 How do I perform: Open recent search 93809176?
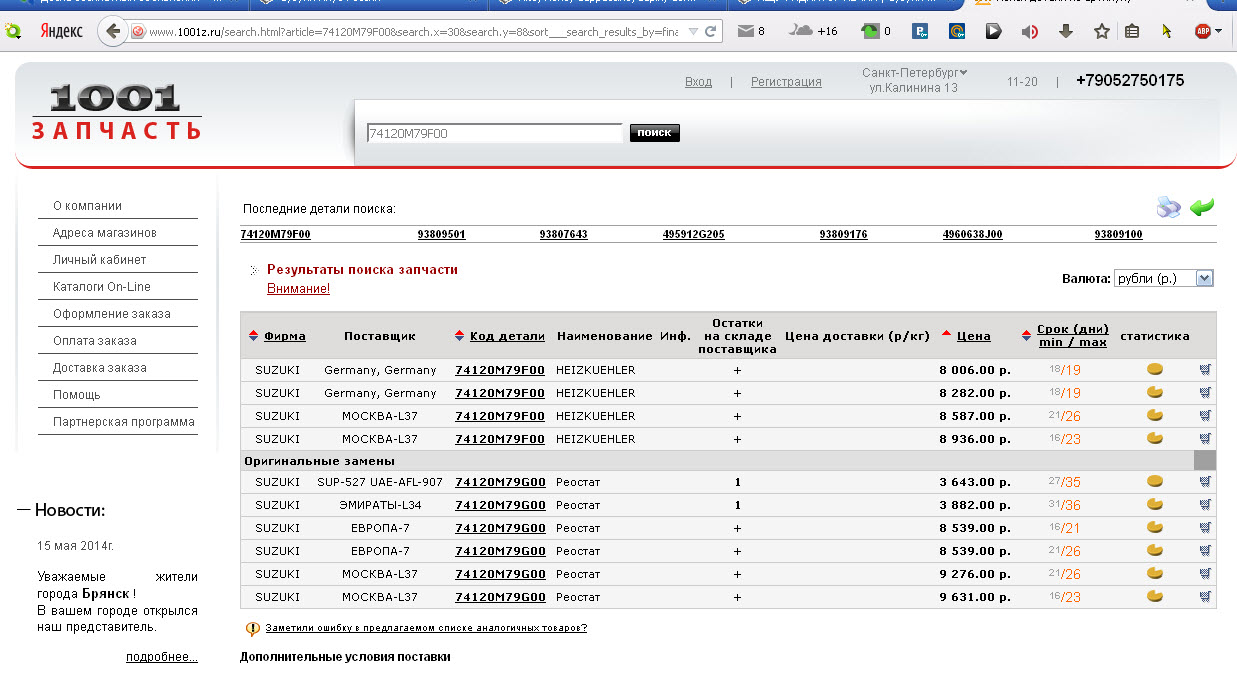point(843,235)
